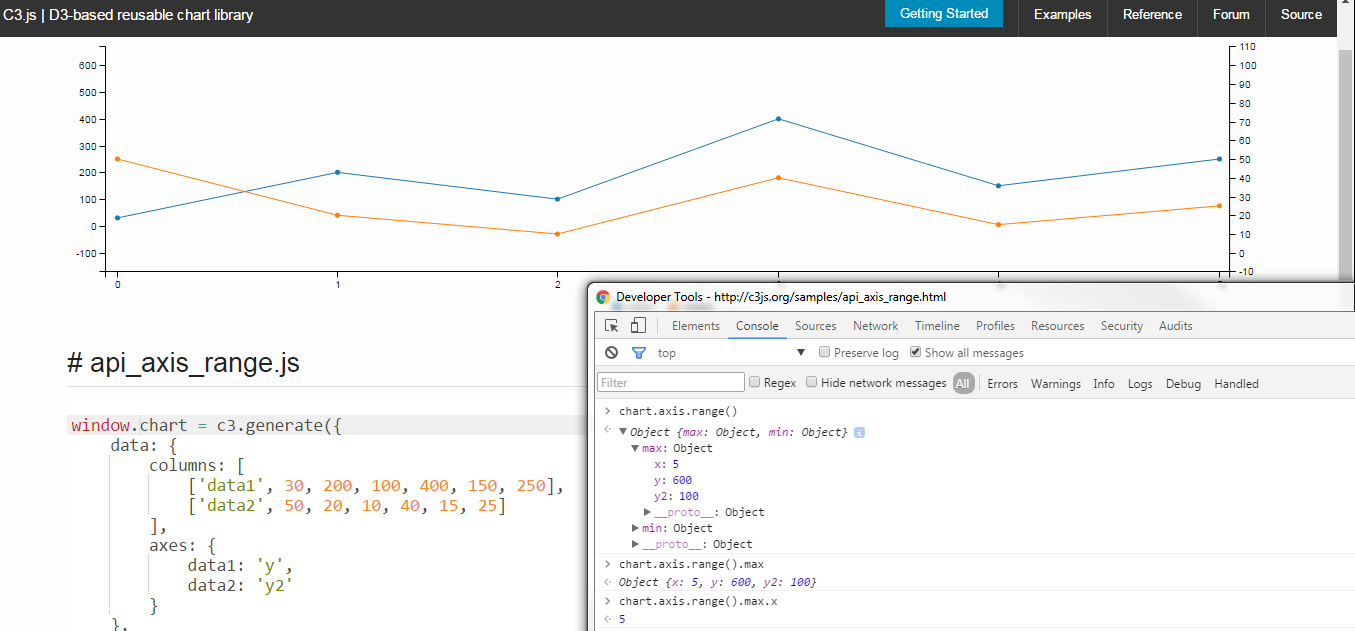Expand the min: Object tree node
Screen dimensions: 1355x631
[x=636, y=528]
